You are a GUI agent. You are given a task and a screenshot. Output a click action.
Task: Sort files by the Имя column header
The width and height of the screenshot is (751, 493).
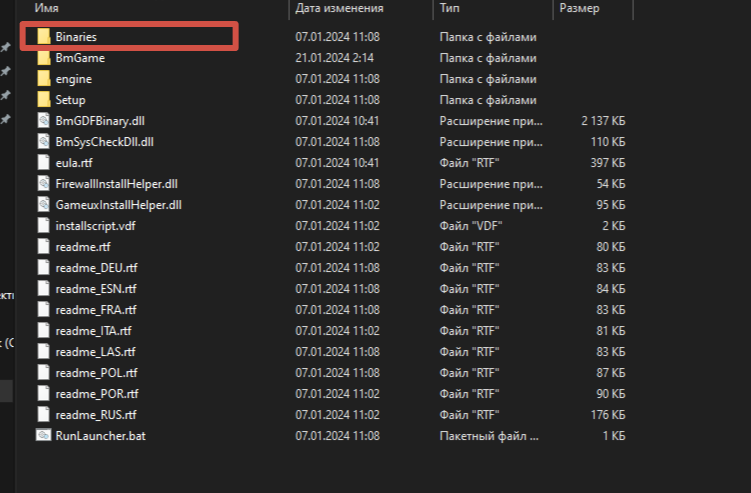(46, 9)
